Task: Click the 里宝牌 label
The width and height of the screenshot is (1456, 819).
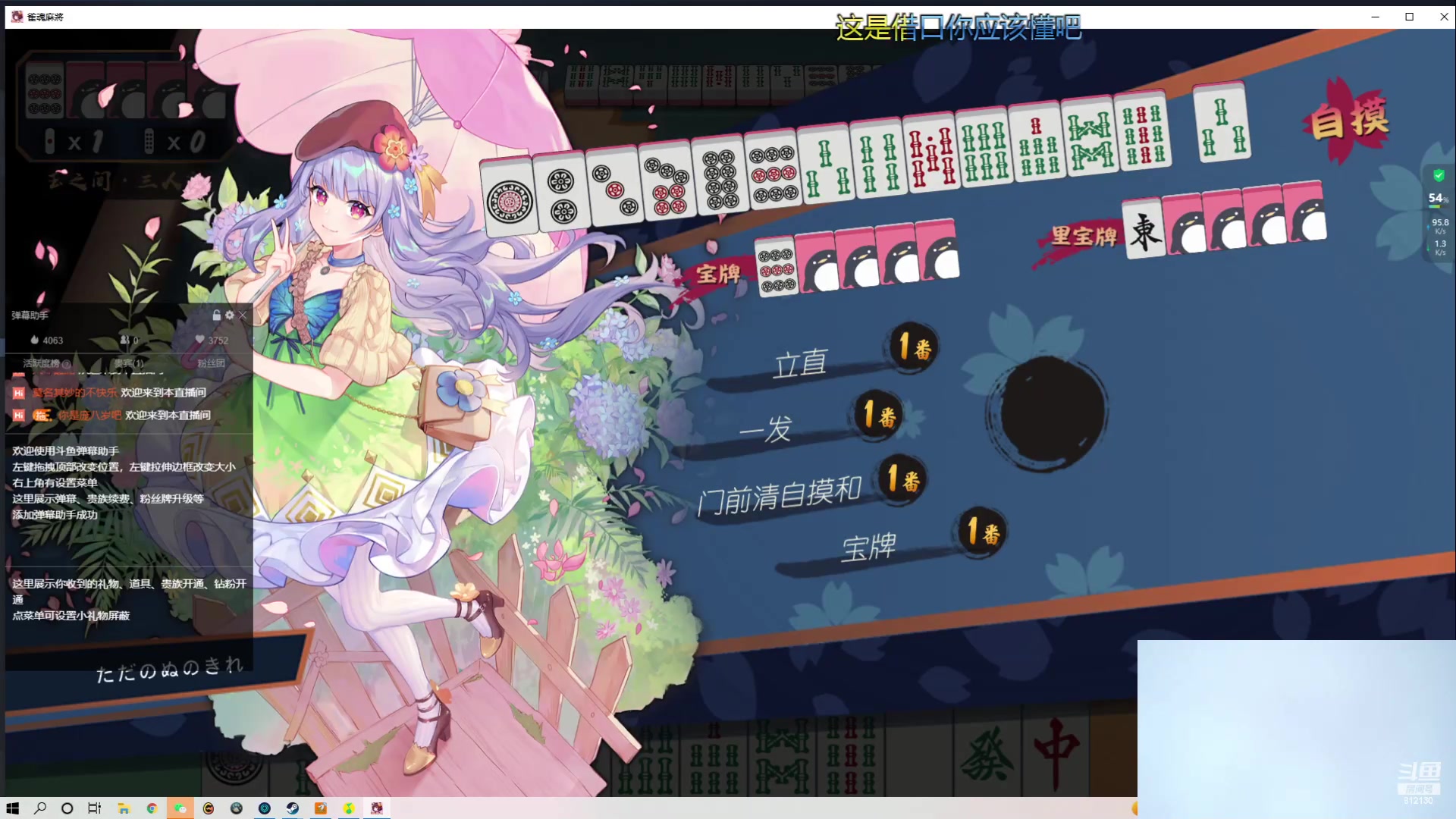Action: point(1084,236)
